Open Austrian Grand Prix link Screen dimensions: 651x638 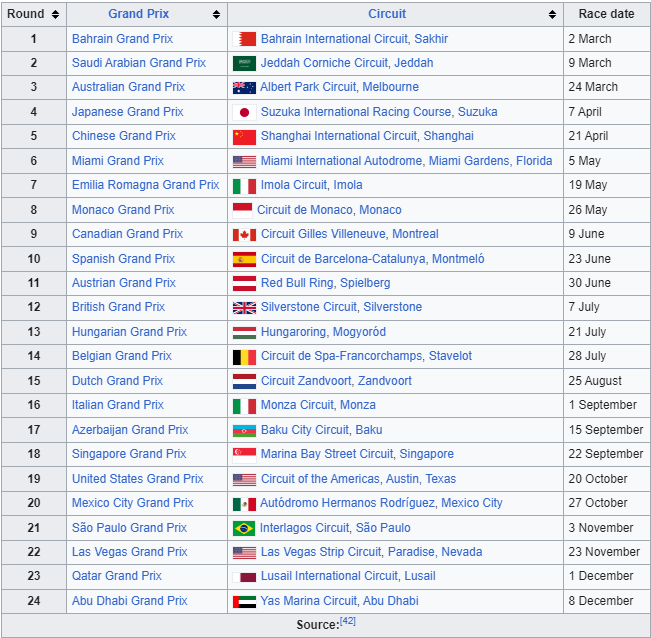124,283
